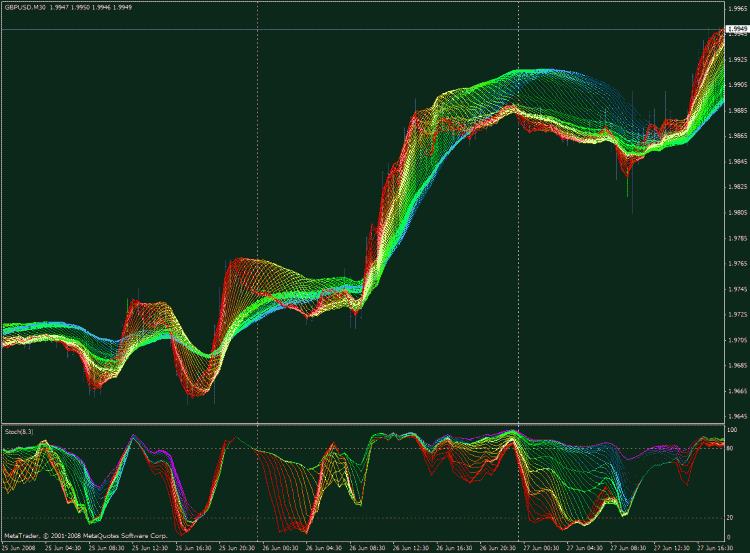Click price scale label 1.9905
750x553 pixels.
coord(738,85)
